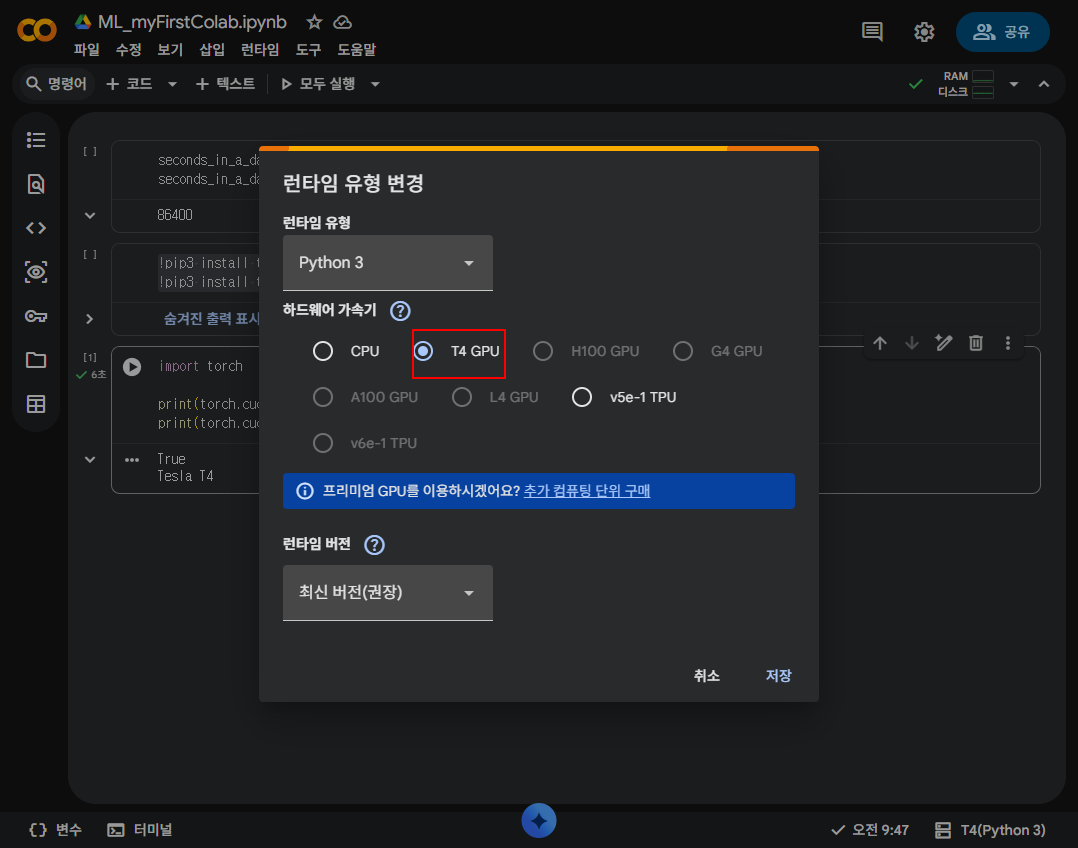The height and width of the screenshot is (848, 1078).
Task: Open the 파일 menu
Action: coord(87,50)
